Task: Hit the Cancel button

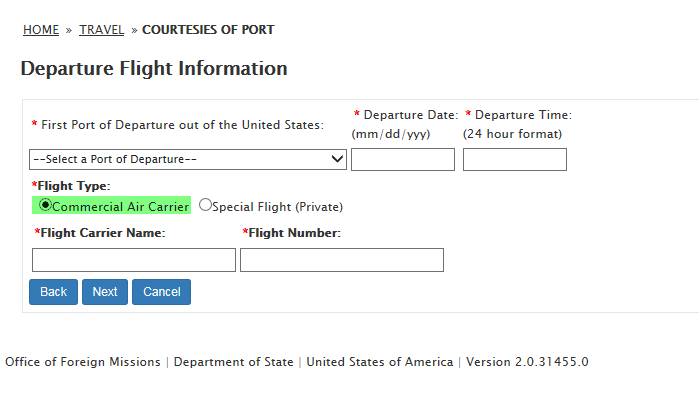Action: 161,292
